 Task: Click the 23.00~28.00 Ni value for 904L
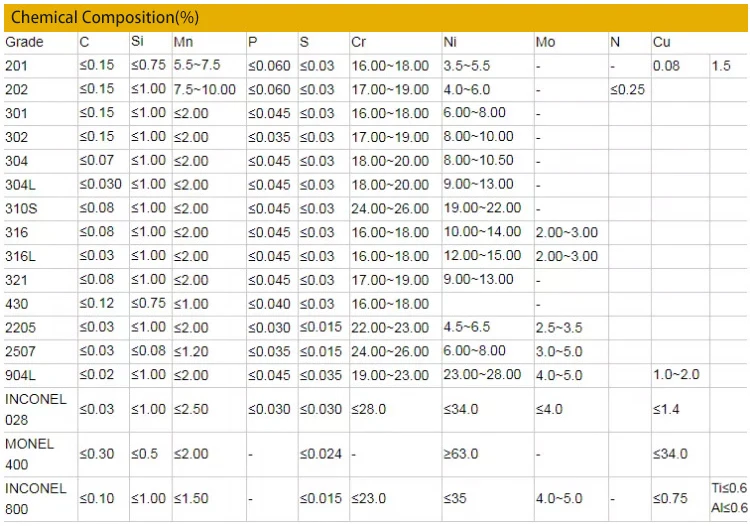coord(482,374)
